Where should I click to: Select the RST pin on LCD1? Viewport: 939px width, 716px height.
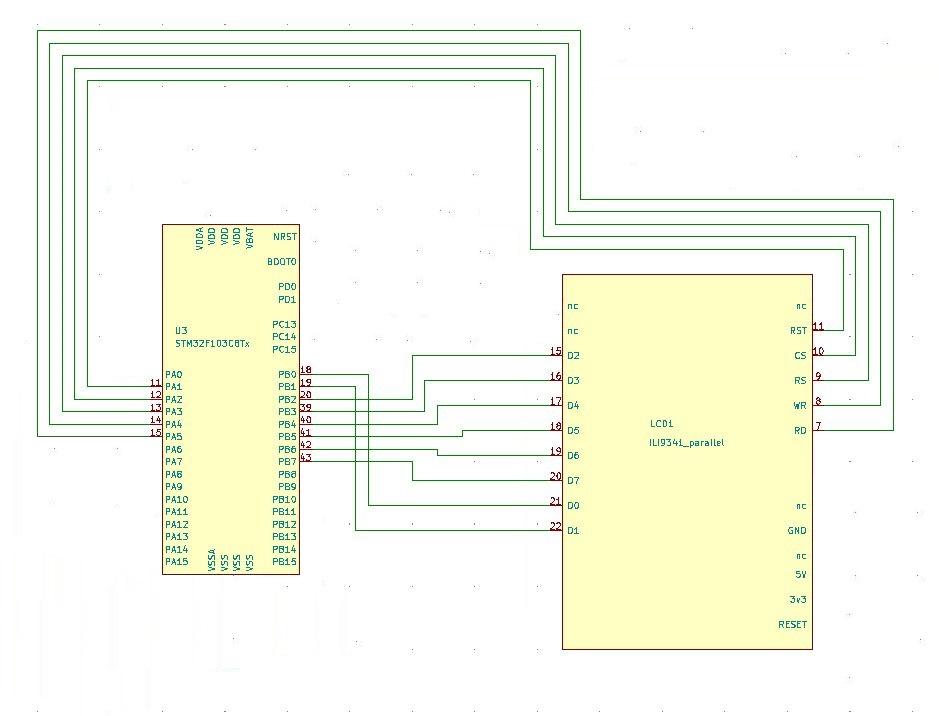(x=798, y=331)
